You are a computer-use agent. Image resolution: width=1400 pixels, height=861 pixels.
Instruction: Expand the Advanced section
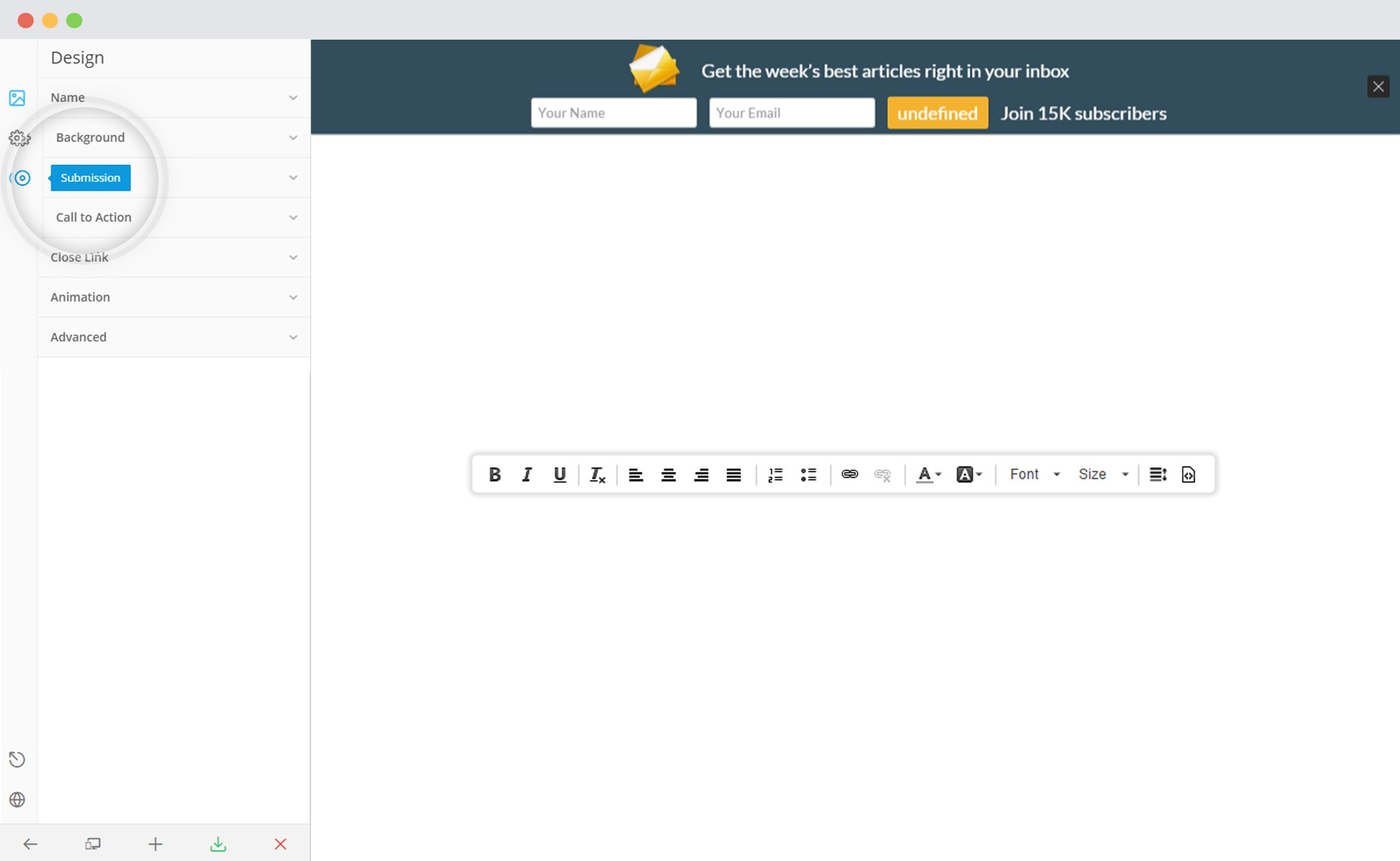coord(174,337)
